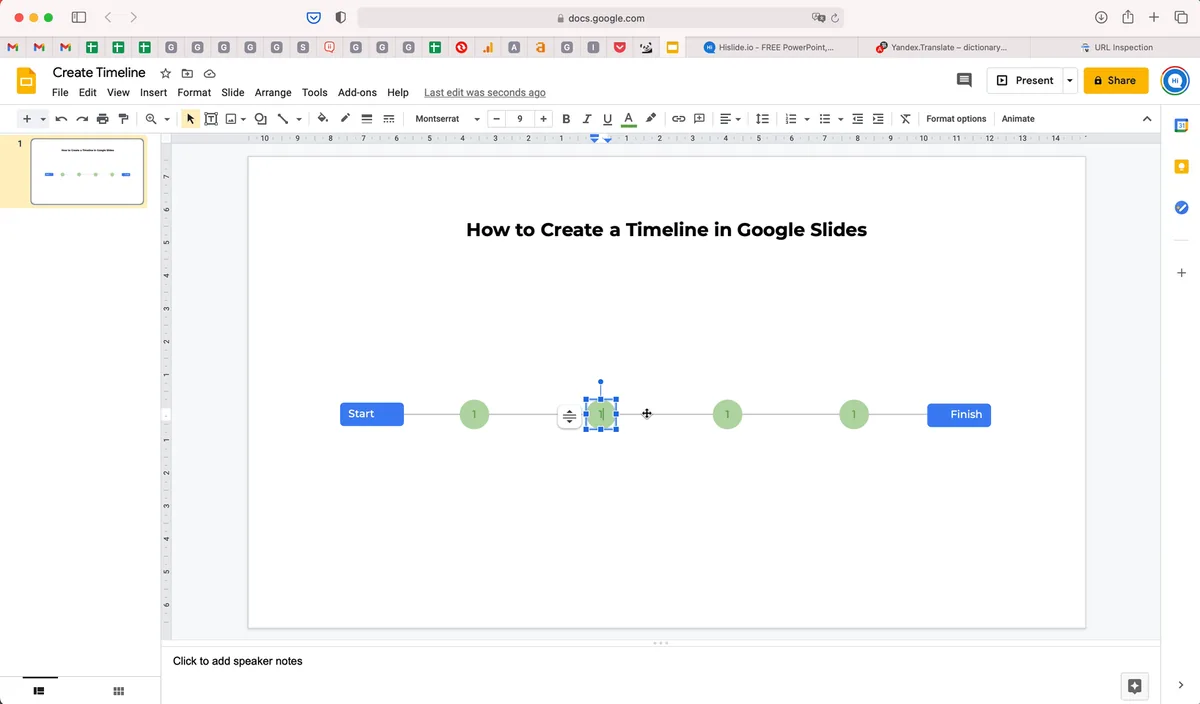Toggle italic formatting
The height and width of the screenshot is (704, 1200).
pos(587,119)
